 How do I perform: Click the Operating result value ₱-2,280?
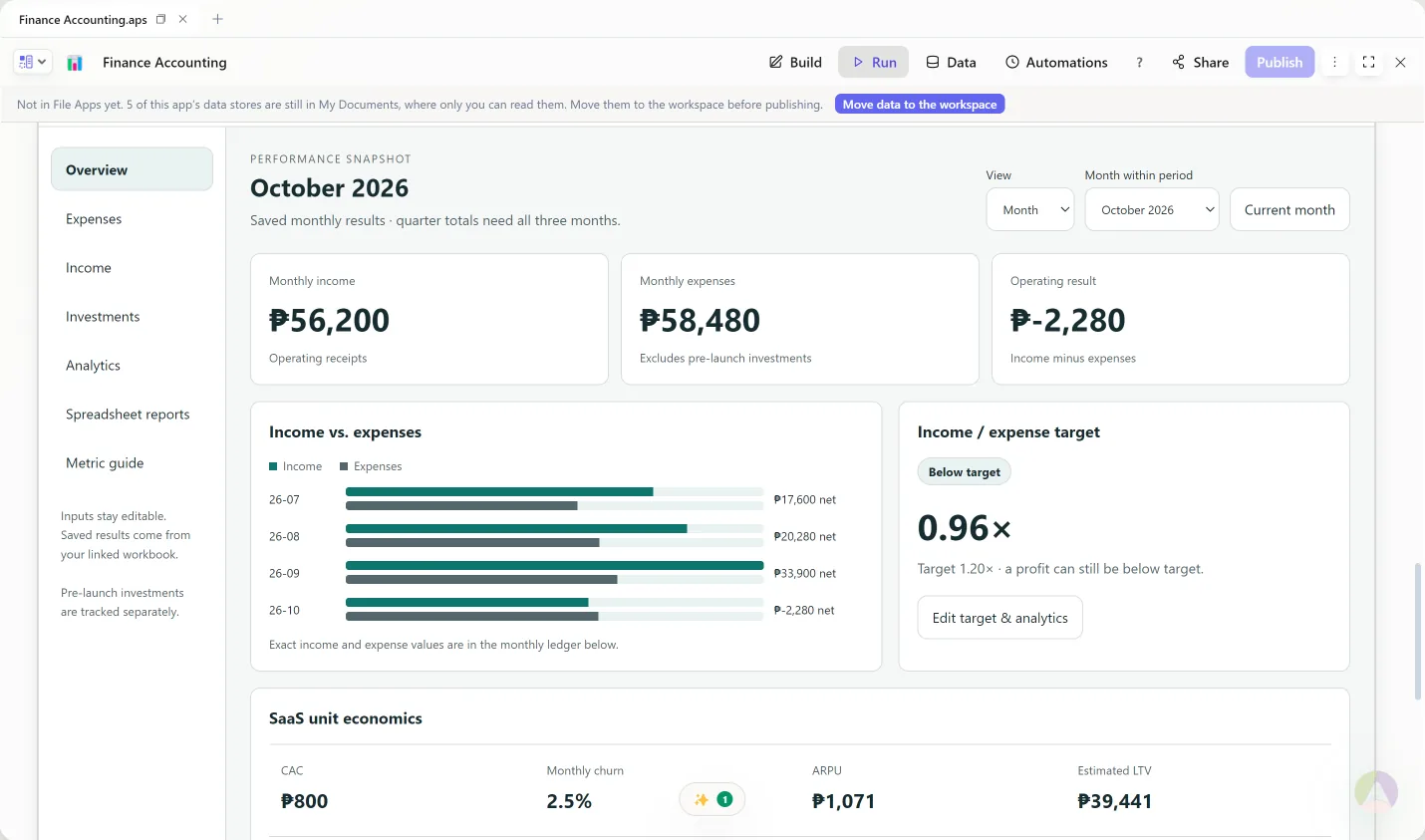[1068, 320]
